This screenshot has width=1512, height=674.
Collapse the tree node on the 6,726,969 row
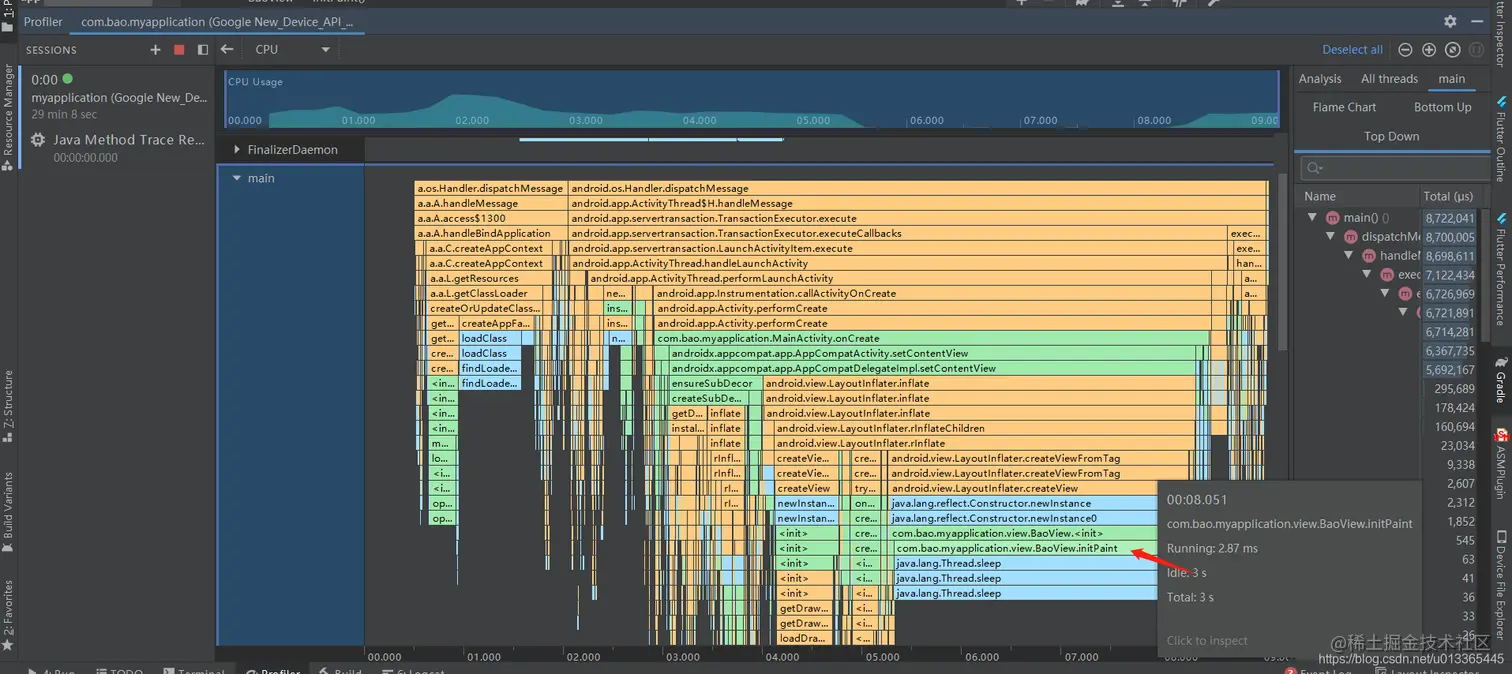(x=1385, y=294)
